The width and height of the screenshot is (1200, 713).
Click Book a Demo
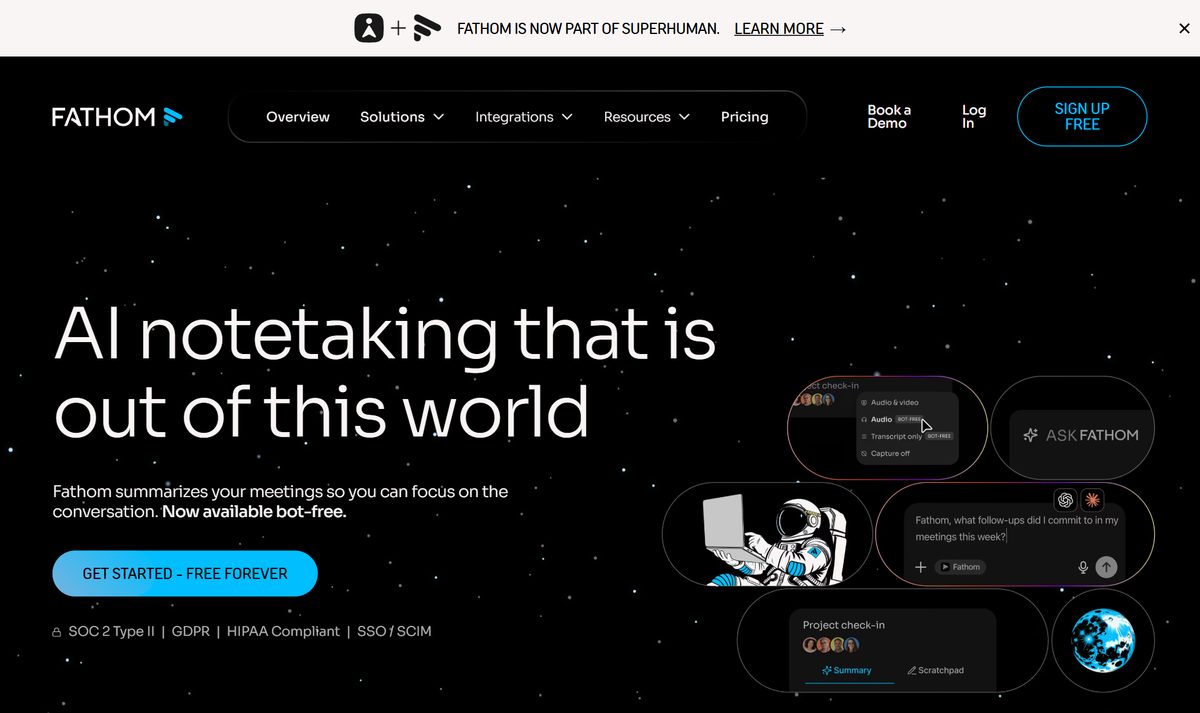[x=889, y=117]
